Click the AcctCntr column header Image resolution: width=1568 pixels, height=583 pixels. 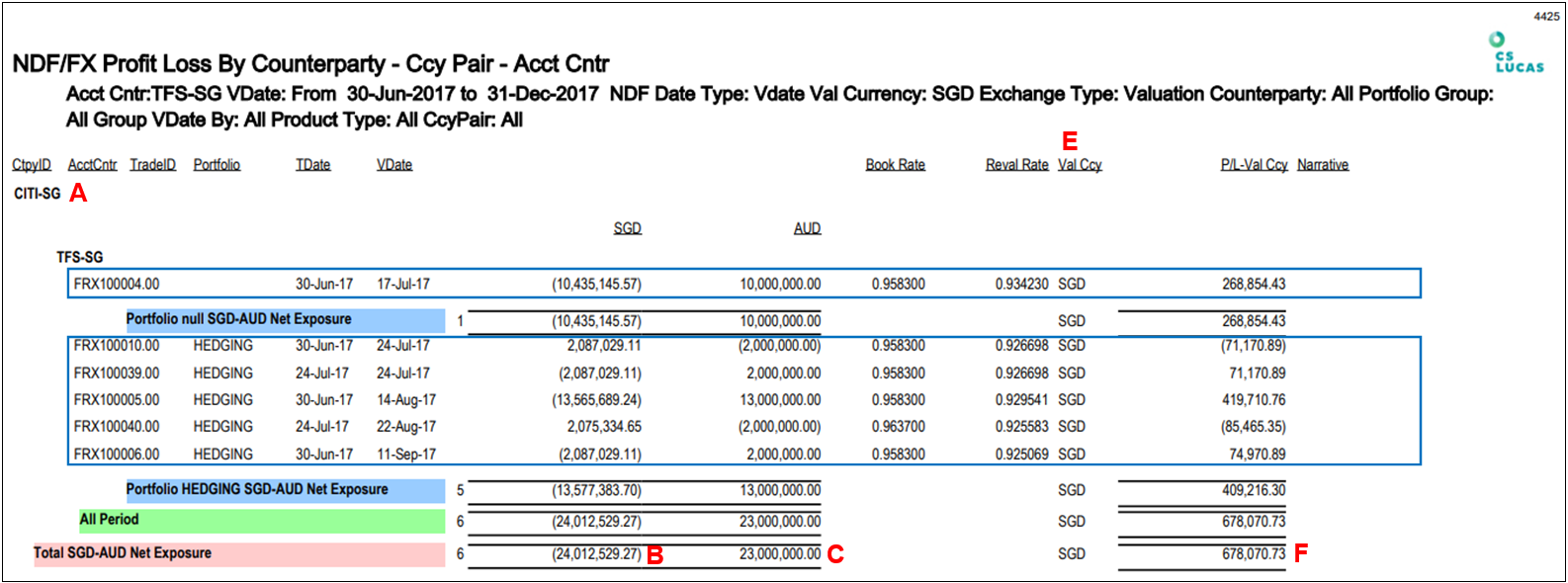[92, 165]
